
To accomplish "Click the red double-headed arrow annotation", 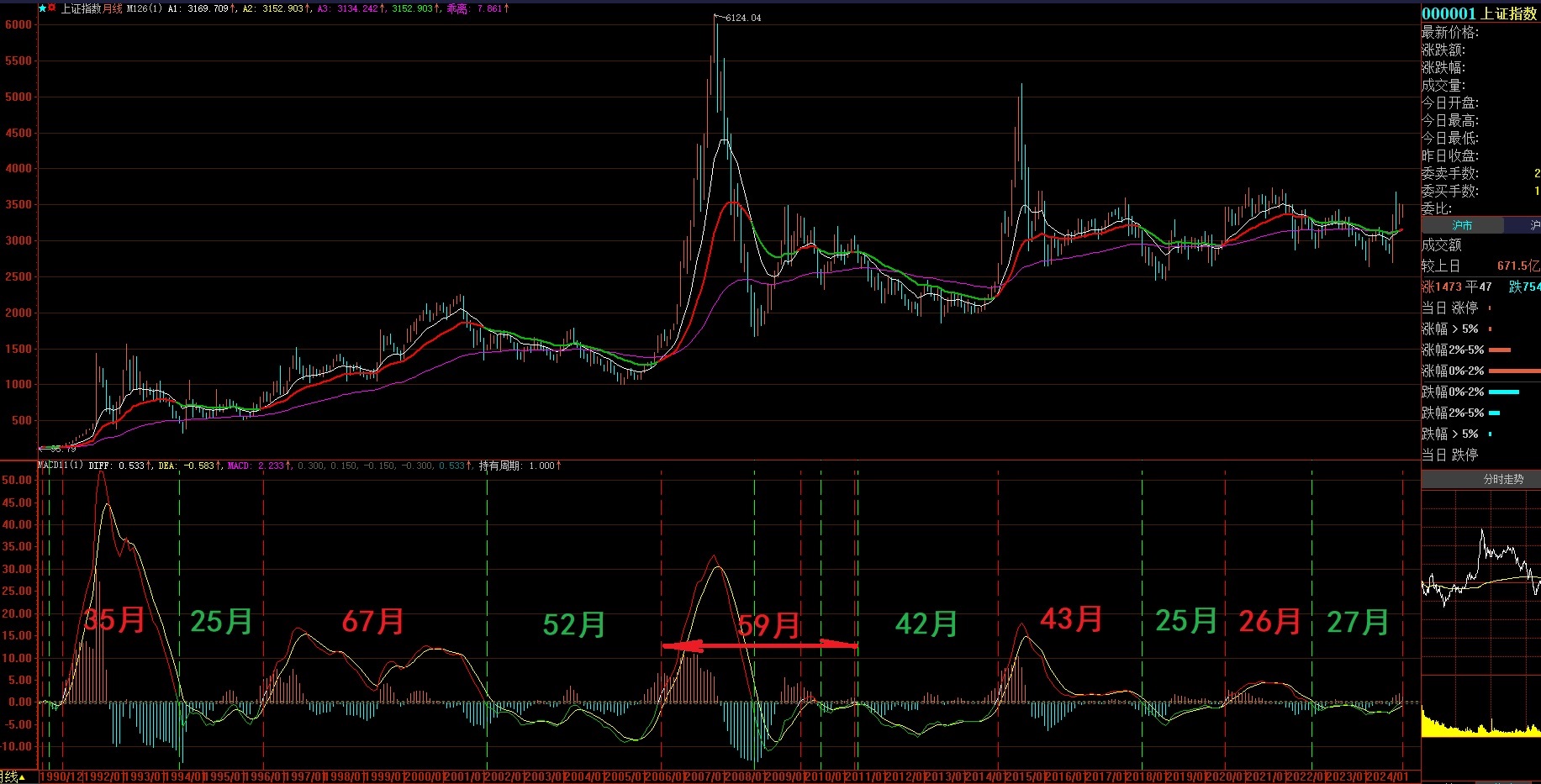I will coord(759,645).
